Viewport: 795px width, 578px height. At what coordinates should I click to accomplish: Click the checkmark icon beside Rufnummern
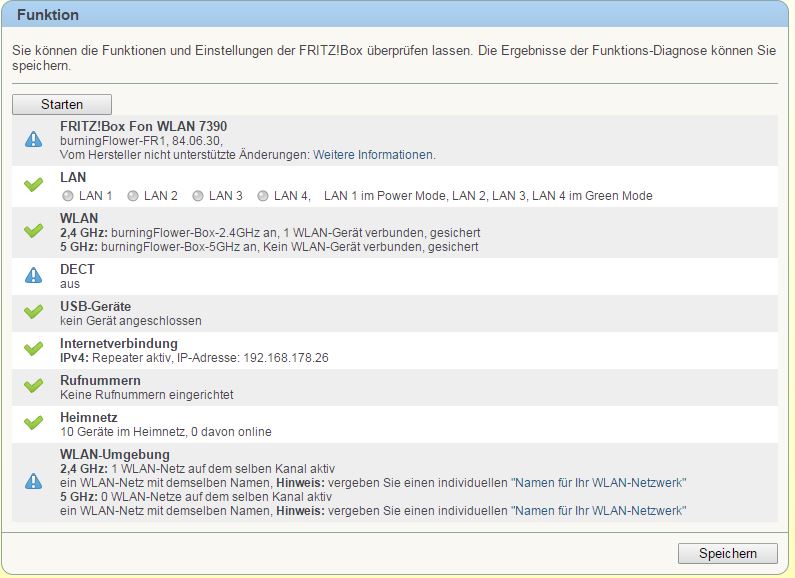(x=33, y=386)
